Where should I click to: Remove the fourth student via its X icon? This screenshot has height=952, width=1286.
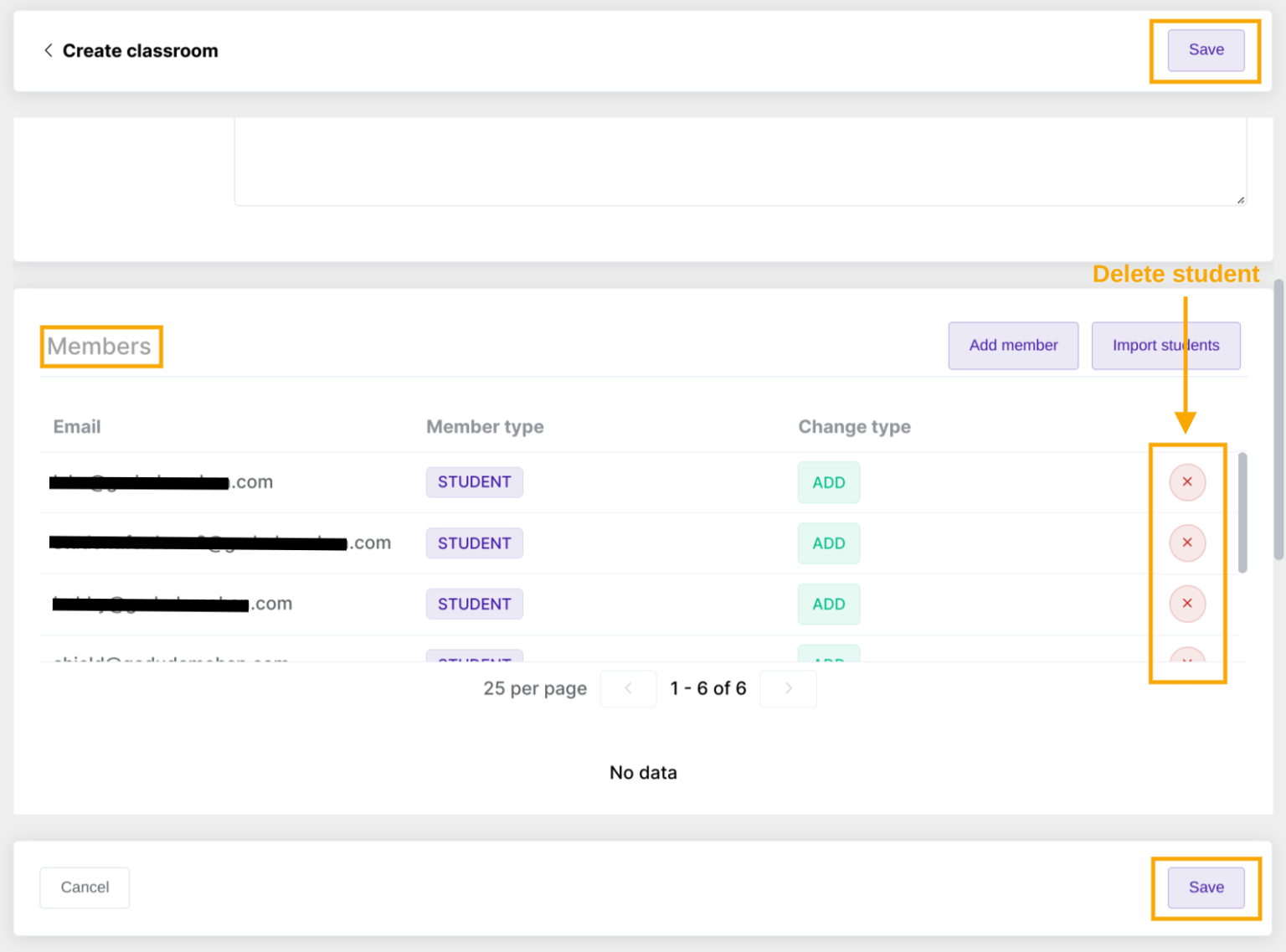coord(1186,661)
